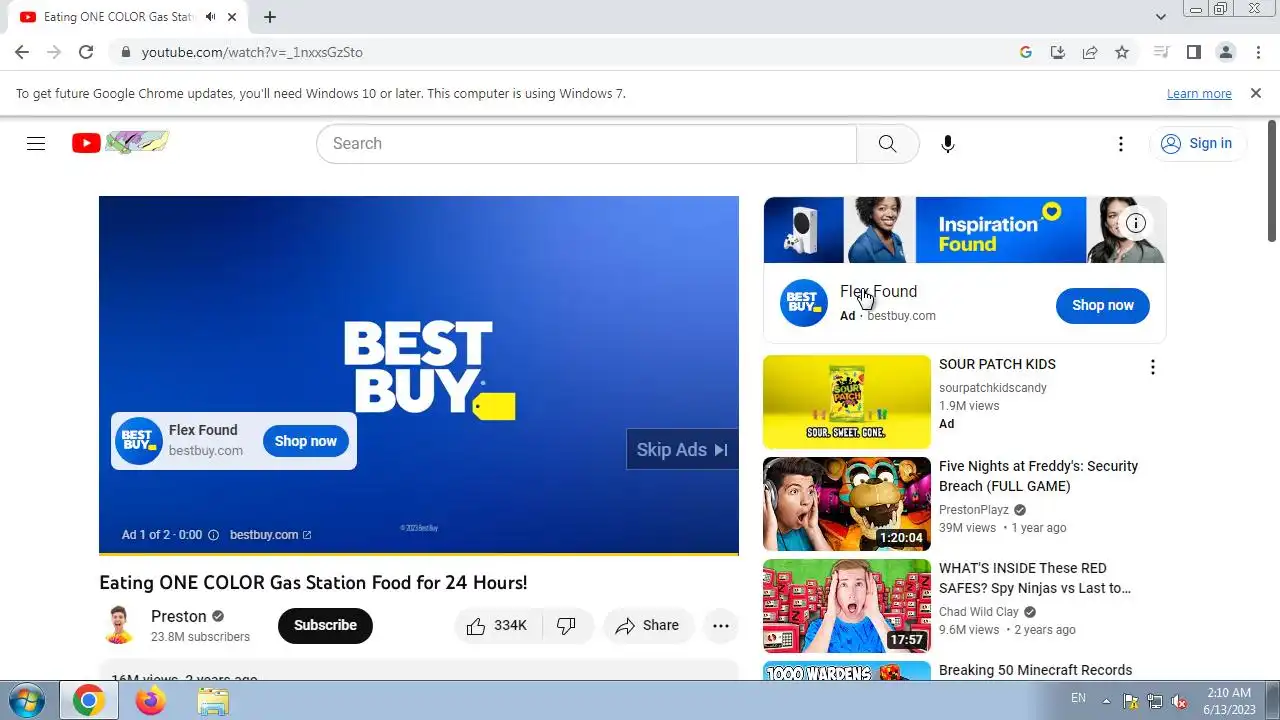Skip the Best Buy ad
Screen dimensions: 1280x720
[x=682, y=450]
